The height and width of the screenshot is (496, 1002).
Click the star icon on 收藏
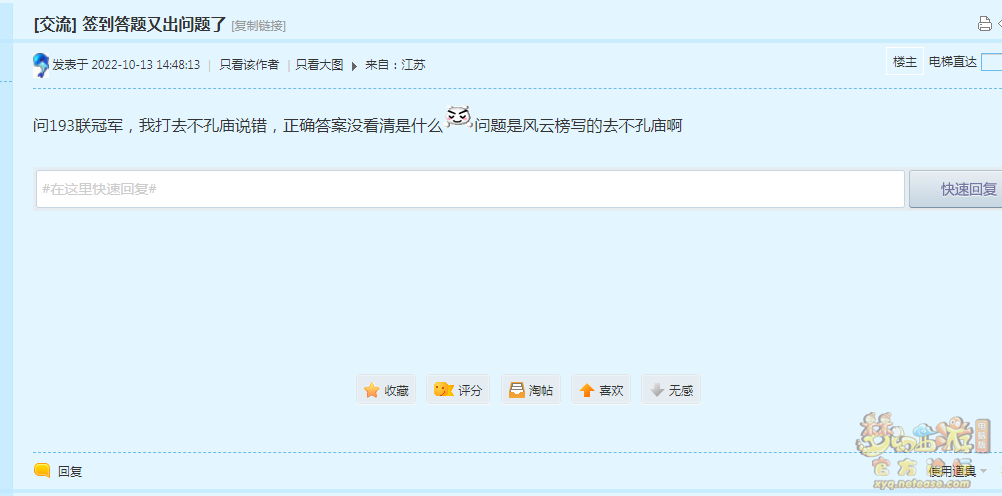(x=371, y=390)
